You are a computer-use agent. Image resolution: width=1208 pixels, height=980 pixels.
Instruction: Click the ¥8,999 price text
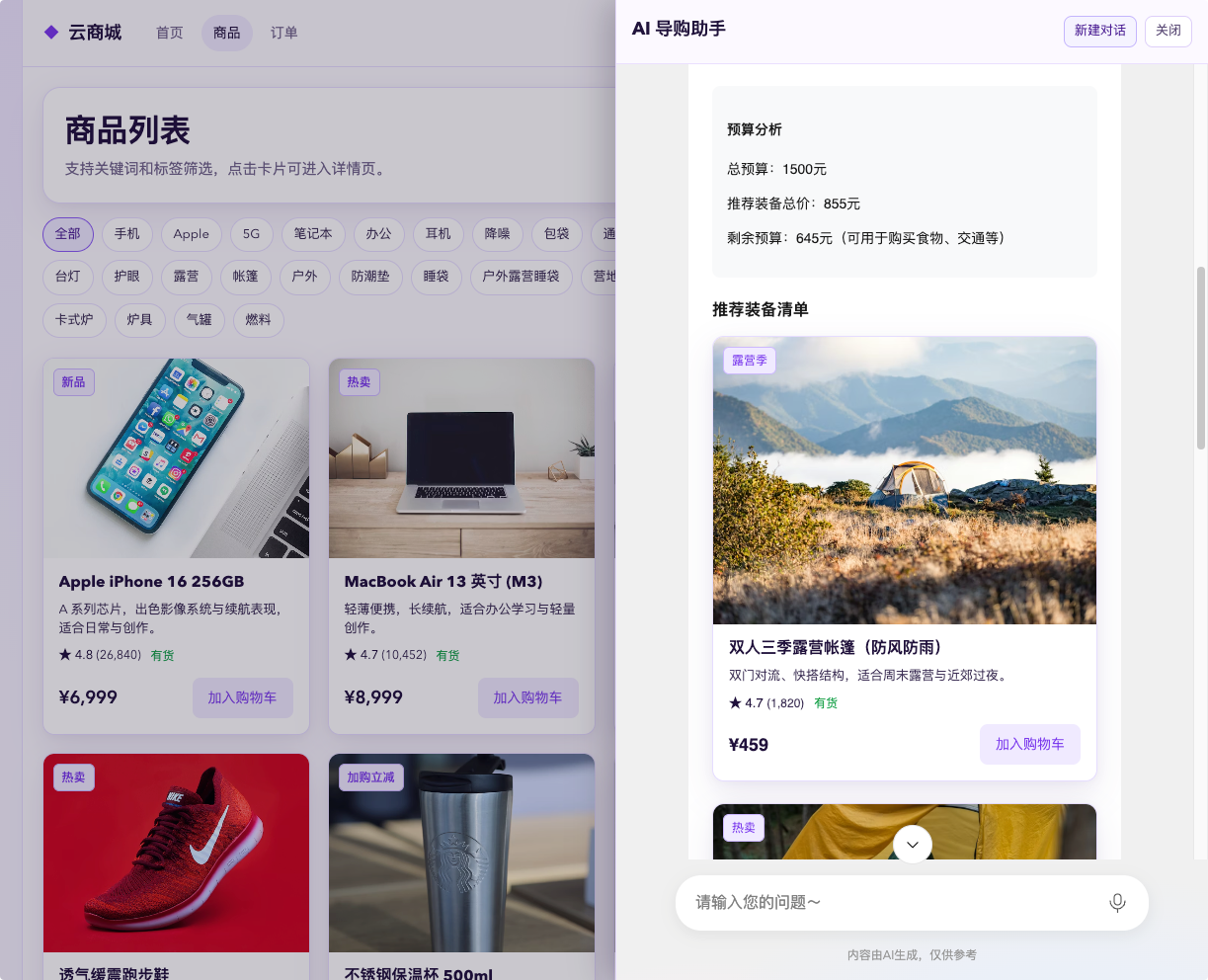(x=373, y=697)
